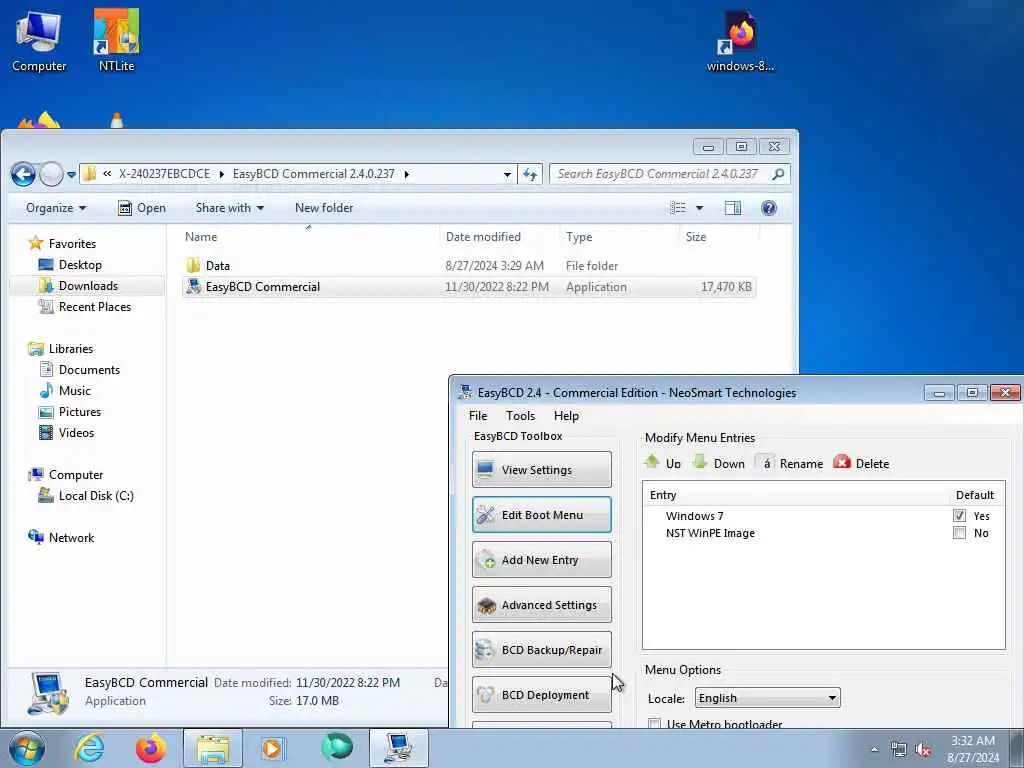Image resolution: width=1024 pixels, height=768 pixels.
Task: Expand the Locale English dropdown
Action: click(x=767, y=697)
